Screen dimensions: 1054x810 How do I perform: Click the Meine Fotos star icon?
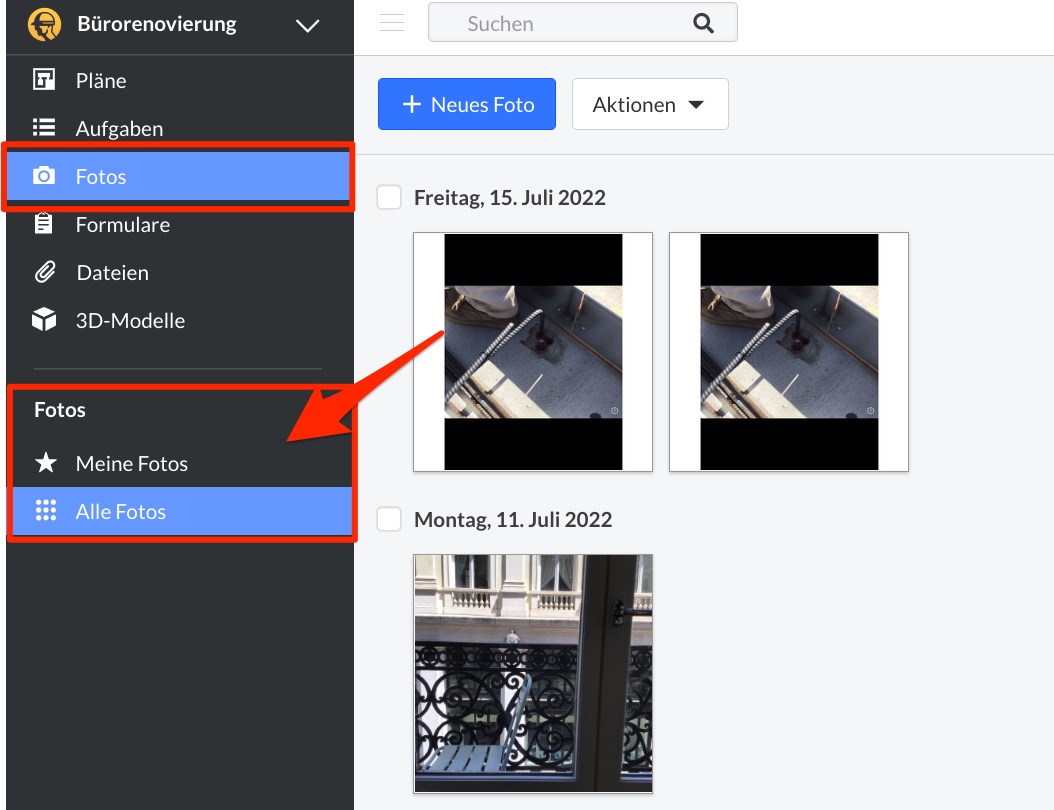tap(45, 463)
